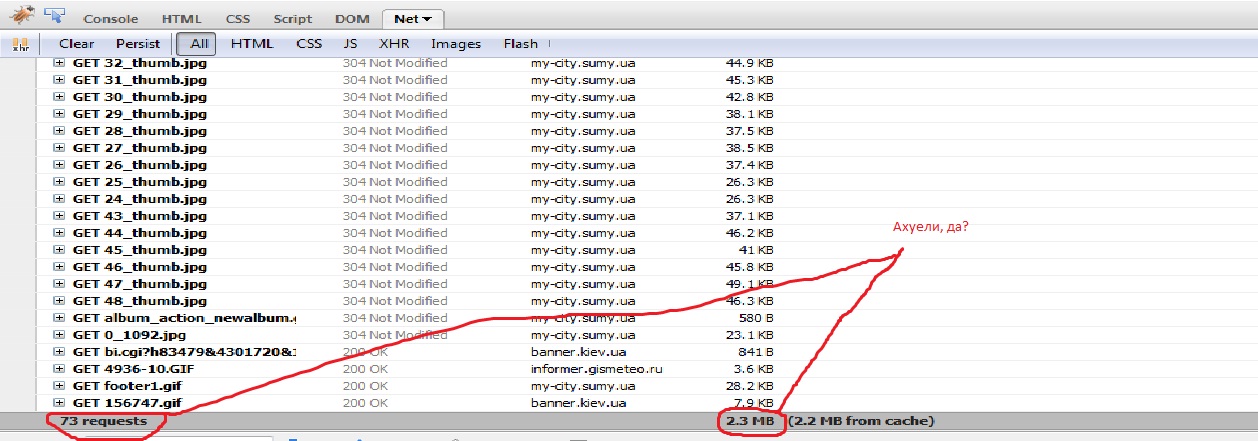Switch to the Script tab
Image resolution: width=1258 pixels, height=441 pixels.
pos(291,19)
